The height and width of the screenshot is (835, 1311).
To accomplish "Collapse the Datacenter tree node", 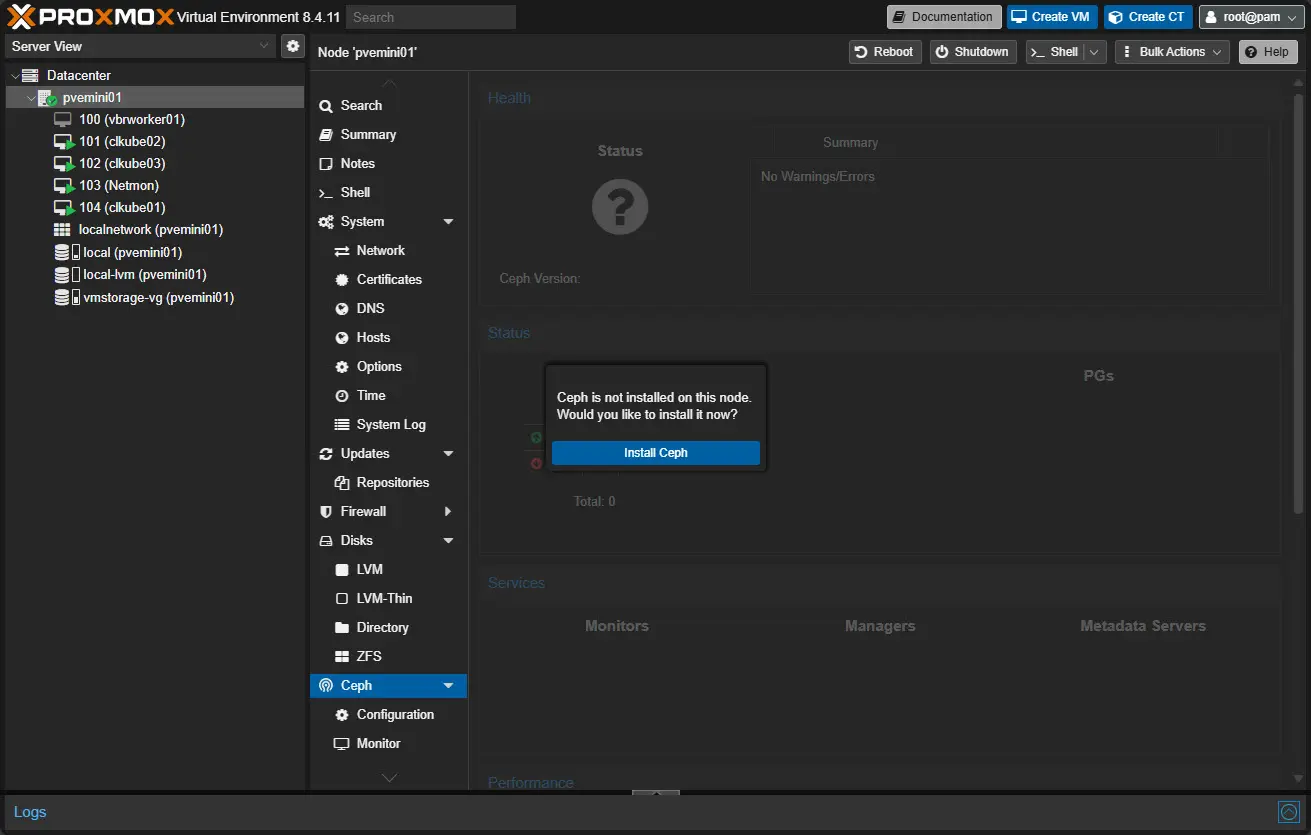I will coord(14,76).
